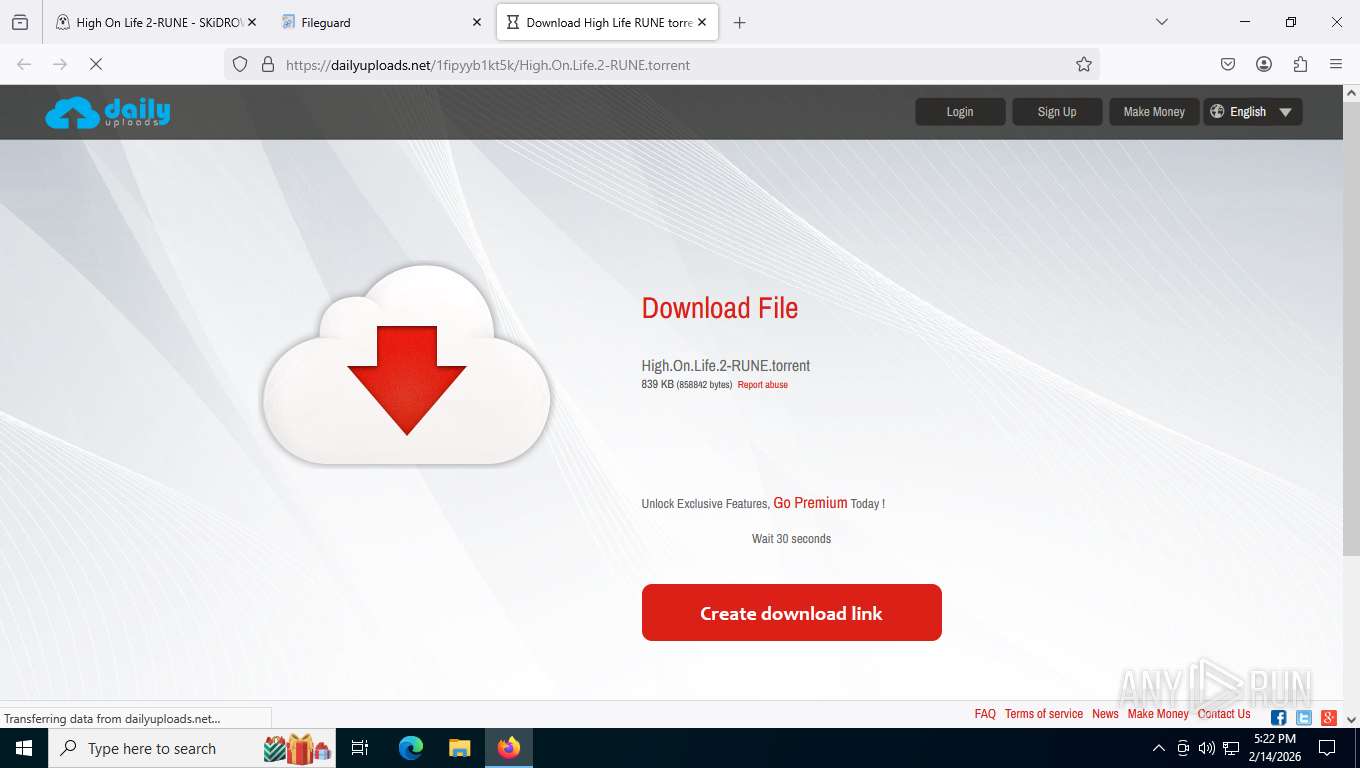Screen dimensions: 1360x768
Task: Click the Login button
Action: click(960, 112)
